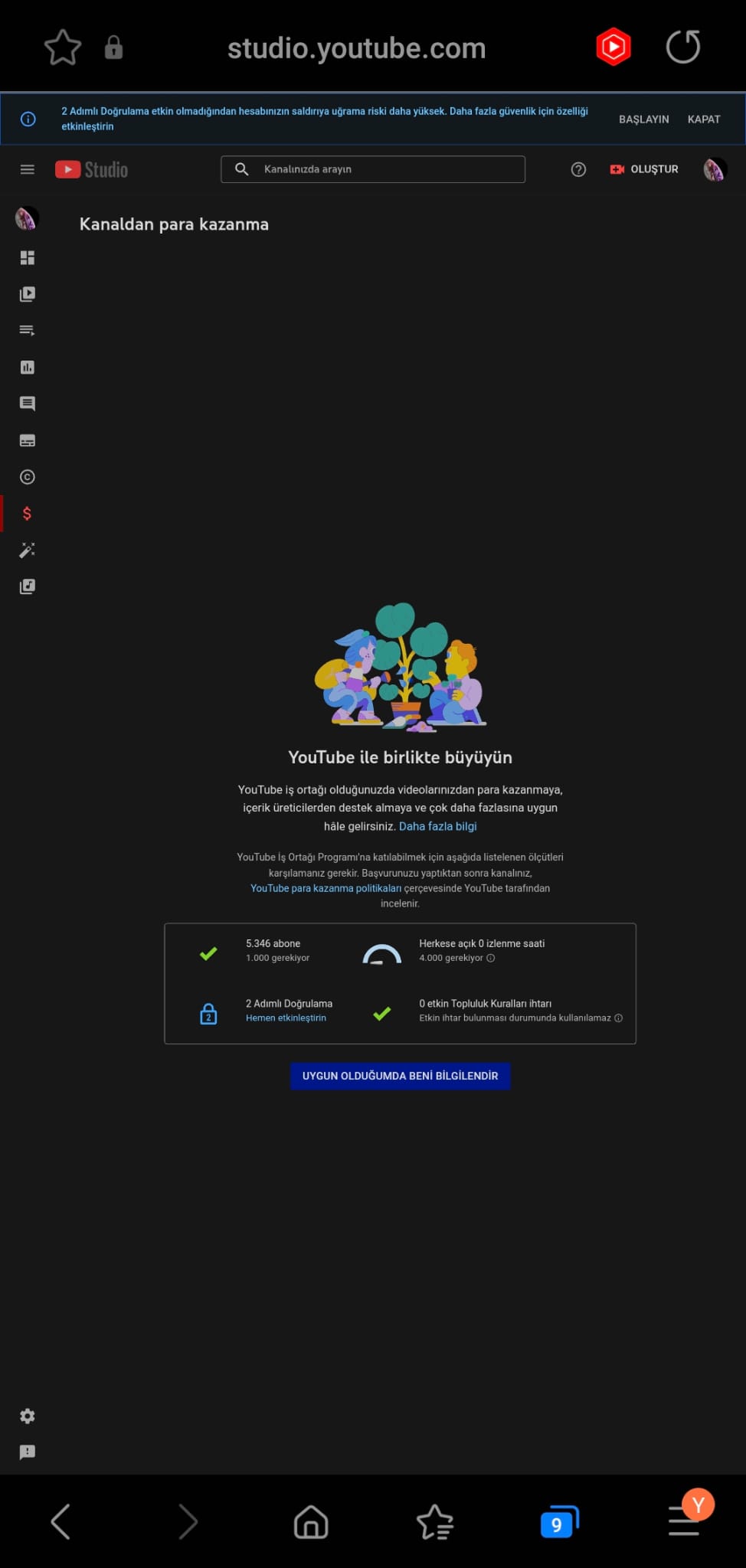Click 'Herkese açık 0 izlenme saati' text
746x1568 pixels.
coord(482,943)
